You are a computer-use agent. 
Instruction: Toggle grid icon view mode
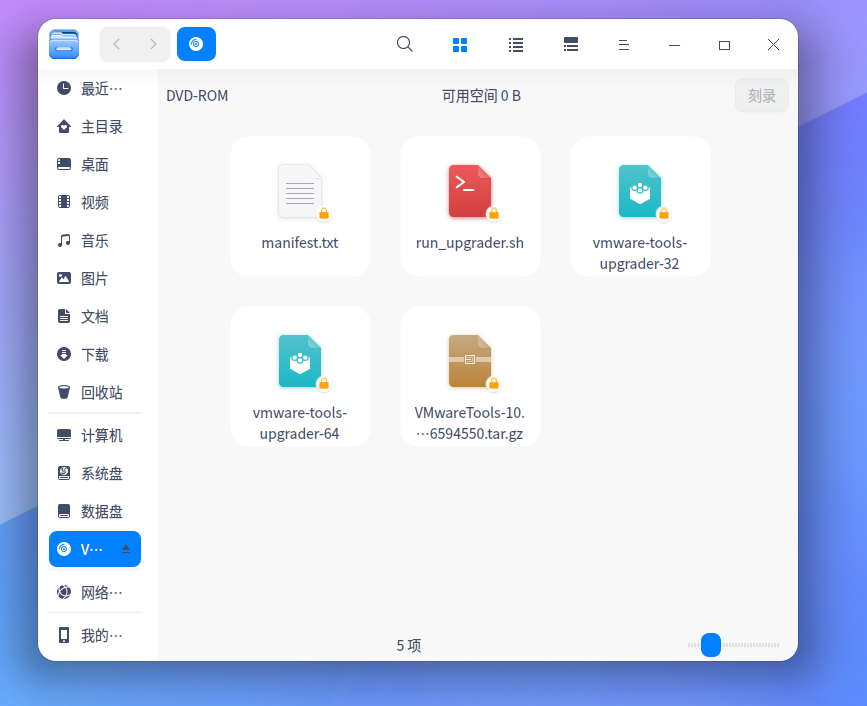(x=459, y=44)
